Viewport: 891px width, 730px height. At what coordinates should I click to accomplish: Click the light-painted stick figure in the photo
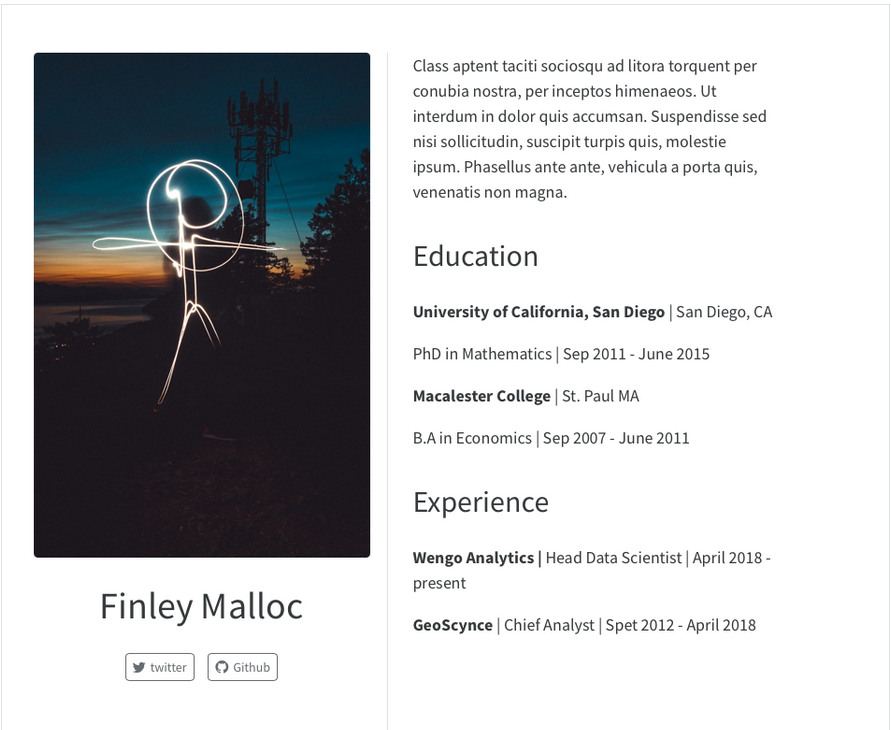click(x=188, y=260)
